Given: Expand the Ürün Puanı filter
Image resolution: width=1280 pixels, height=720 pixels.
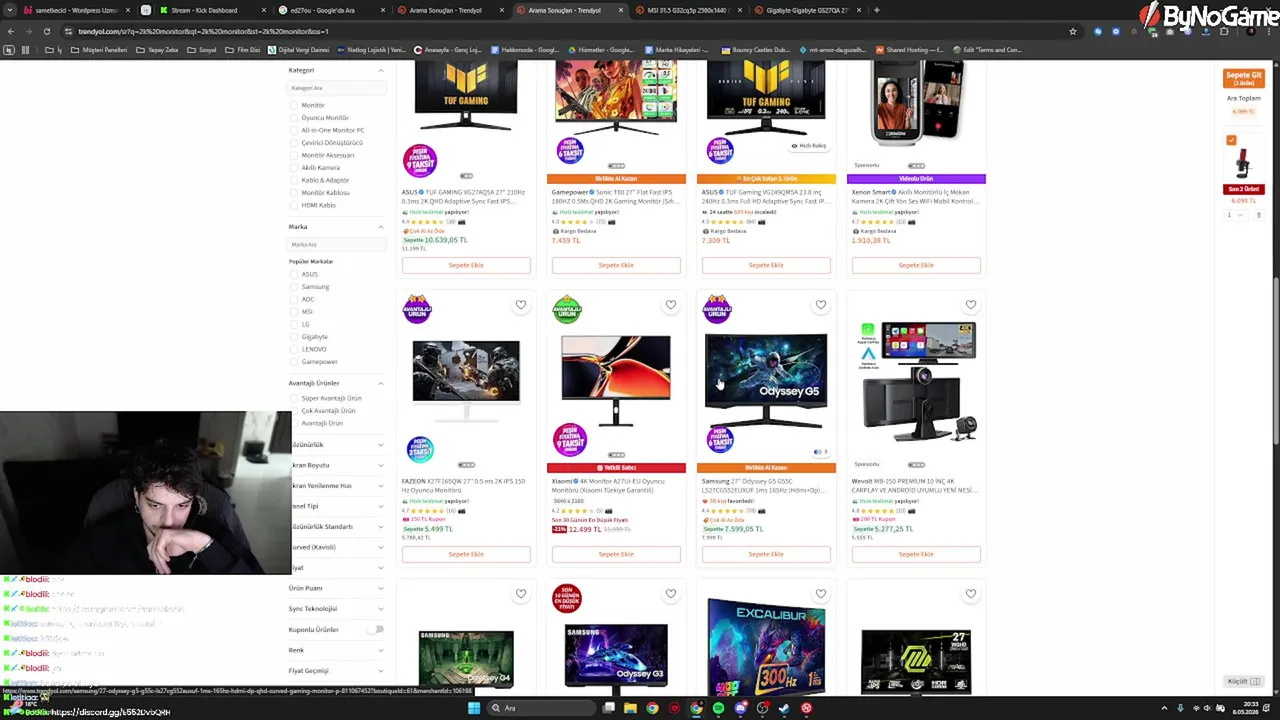Looking at the screenshot, I should coord(380,588).
